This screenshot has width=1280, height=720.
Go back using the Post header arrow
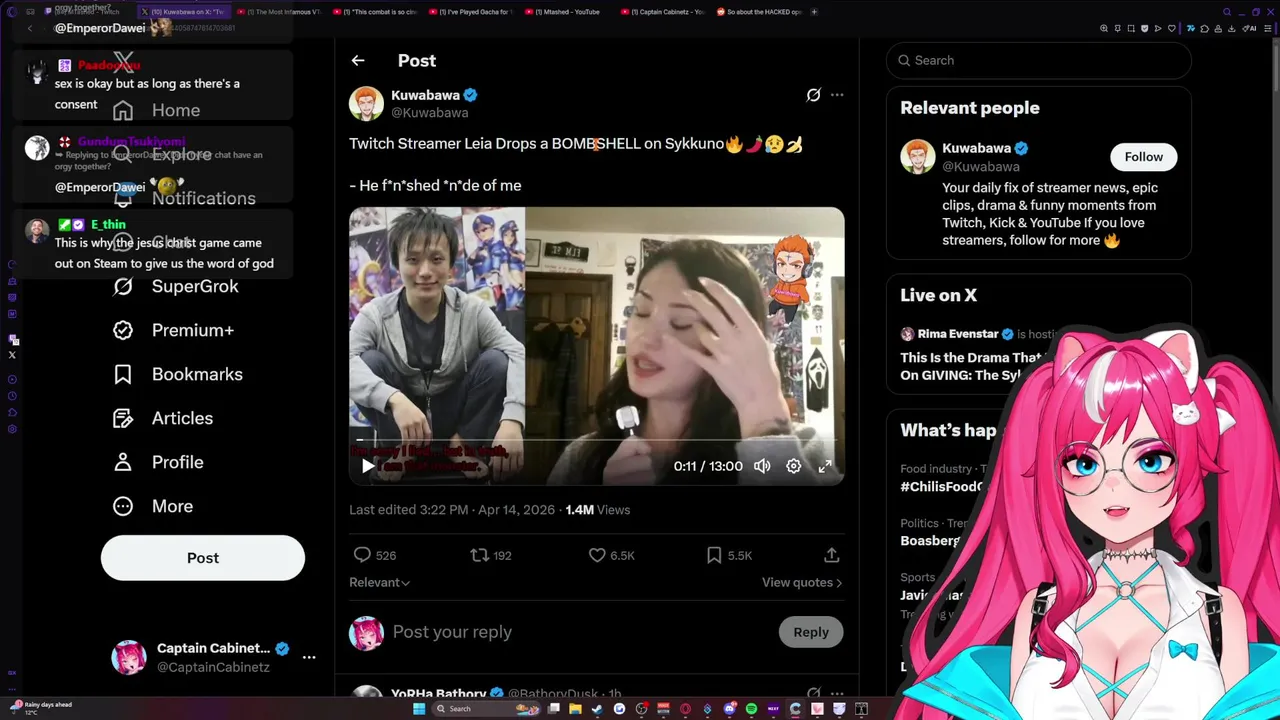pyautogui.click(x=358, y=61)
